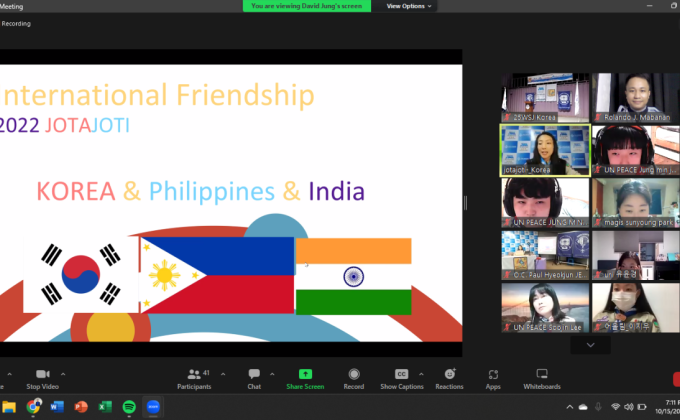Toggle camera with Stop Video
This screenshot has width=680, height=420.
(41, 376)
